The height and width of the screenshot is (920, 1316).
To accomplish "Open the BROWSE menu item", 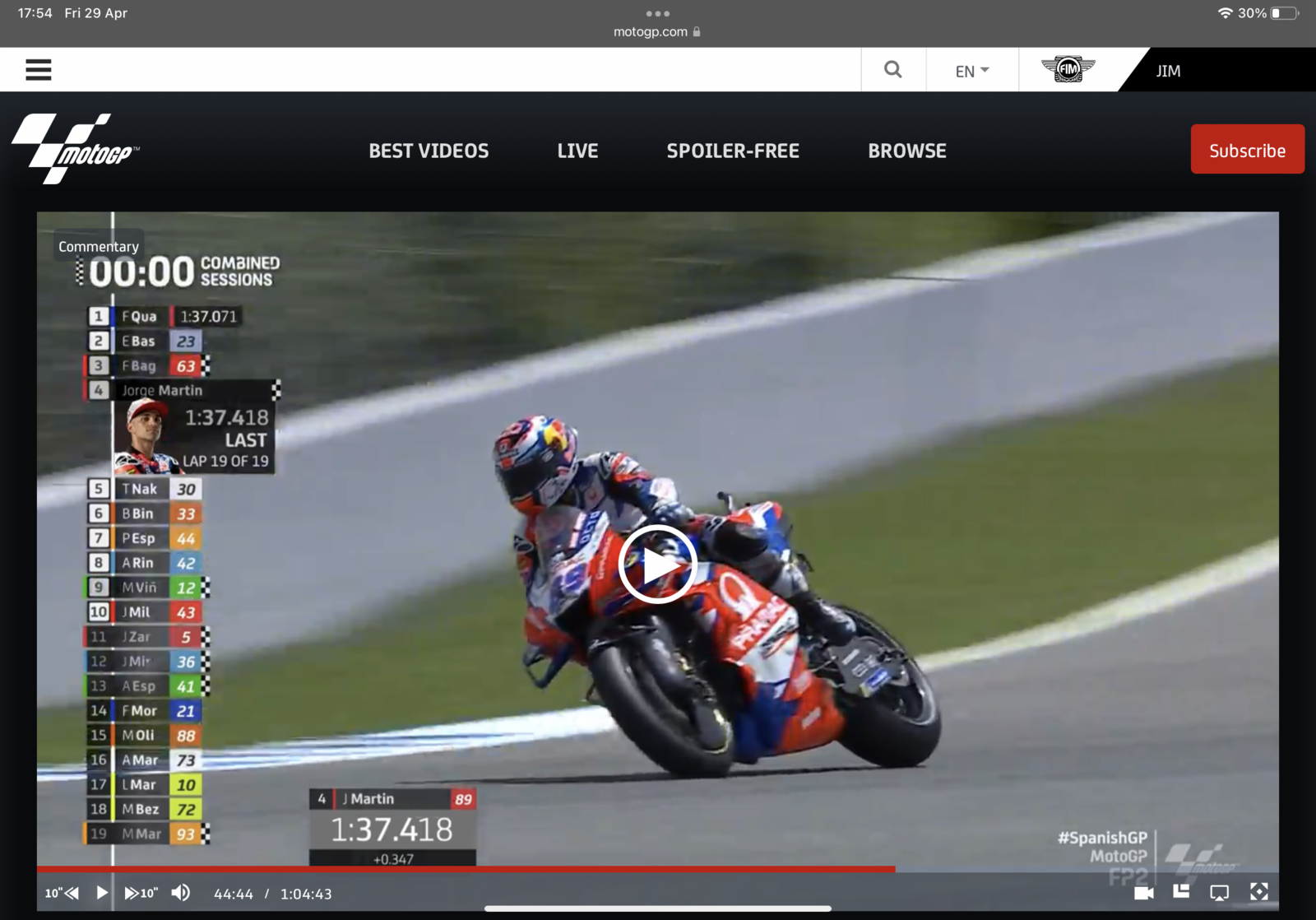I will [907, 151].
